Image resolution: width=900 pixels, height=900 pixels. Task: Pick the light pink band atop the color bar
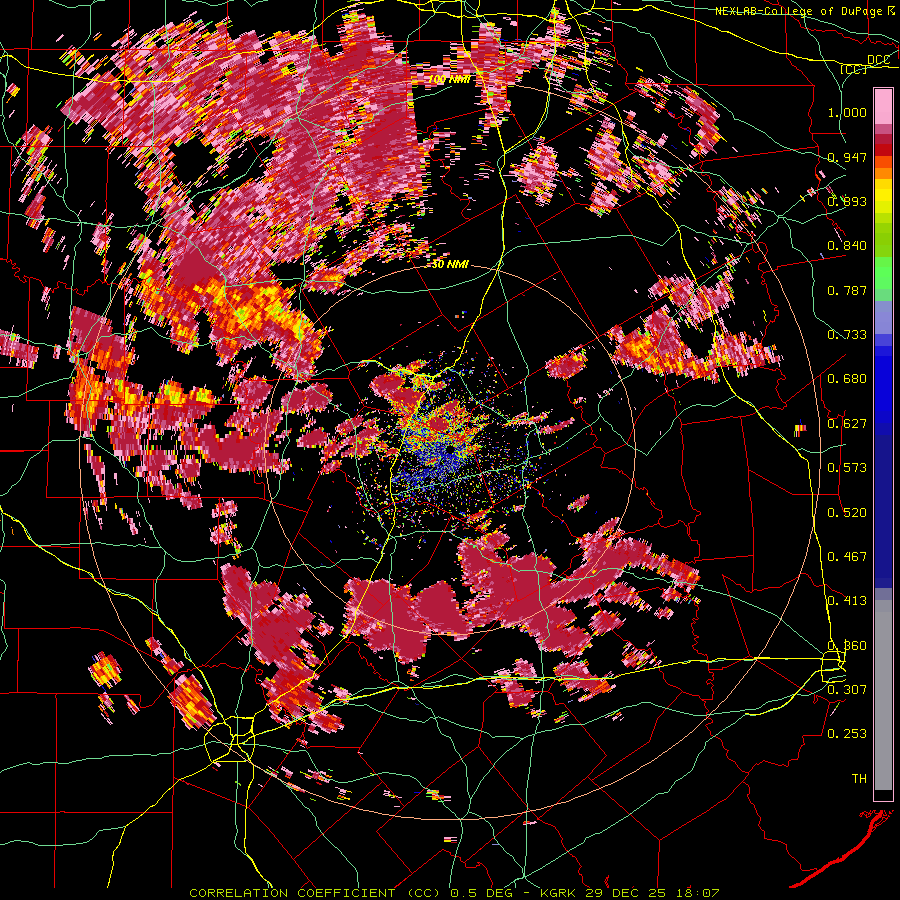coord(883,106)
